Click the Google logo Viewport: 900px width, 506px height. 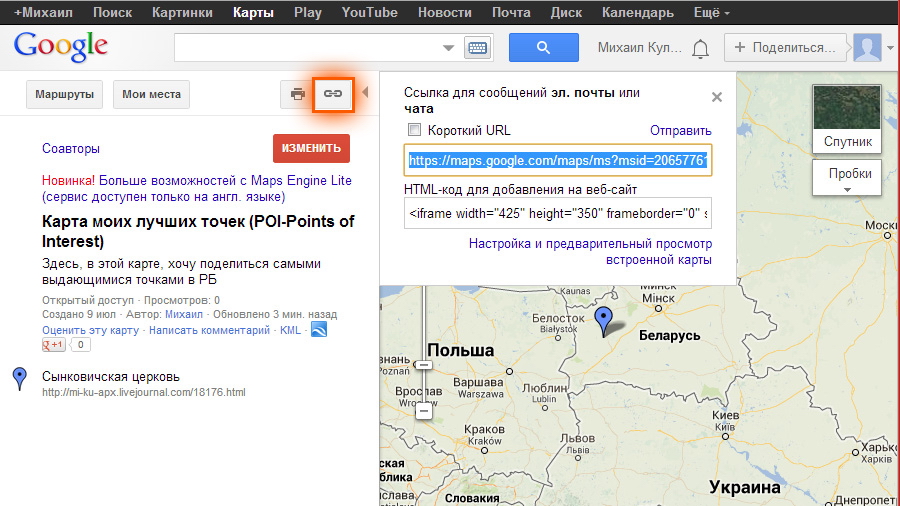(60, 47)
